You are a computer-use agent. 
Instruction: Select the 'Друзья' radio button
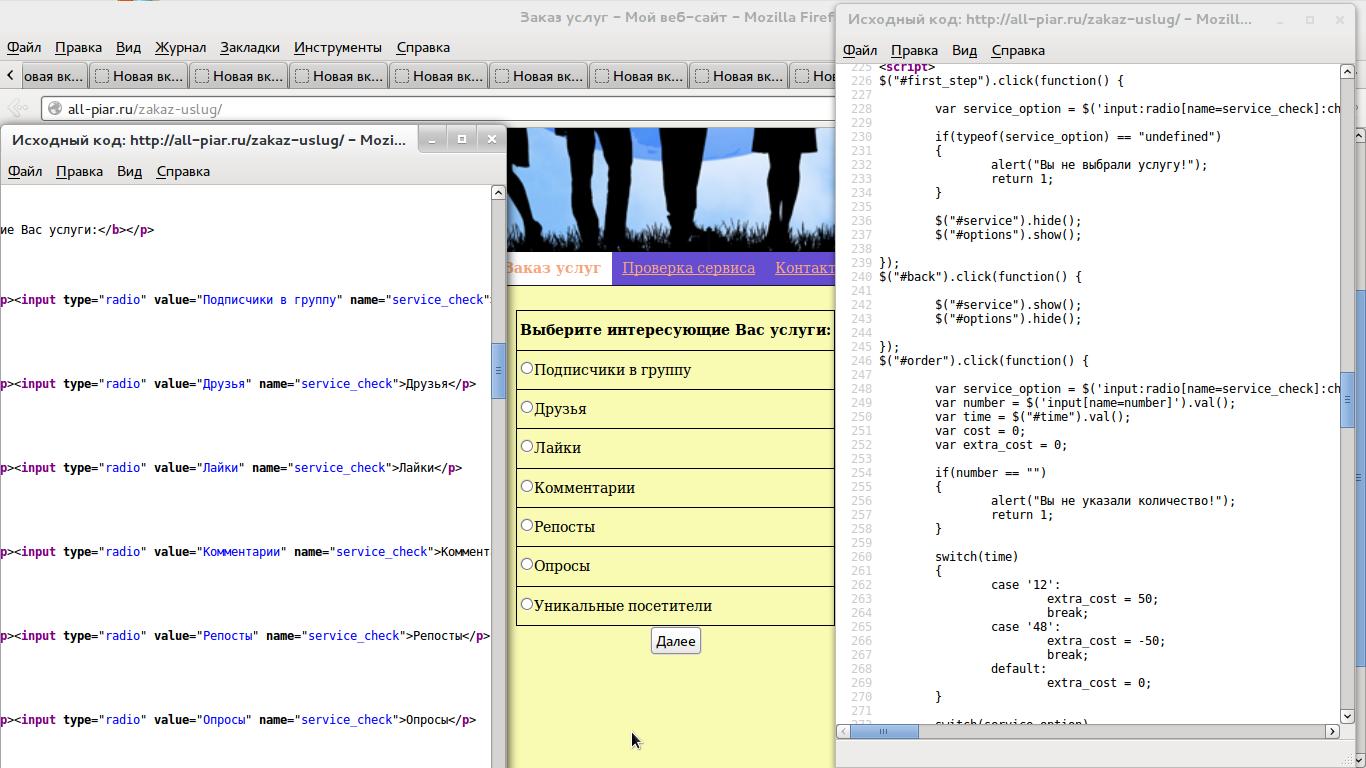(527, 407)
